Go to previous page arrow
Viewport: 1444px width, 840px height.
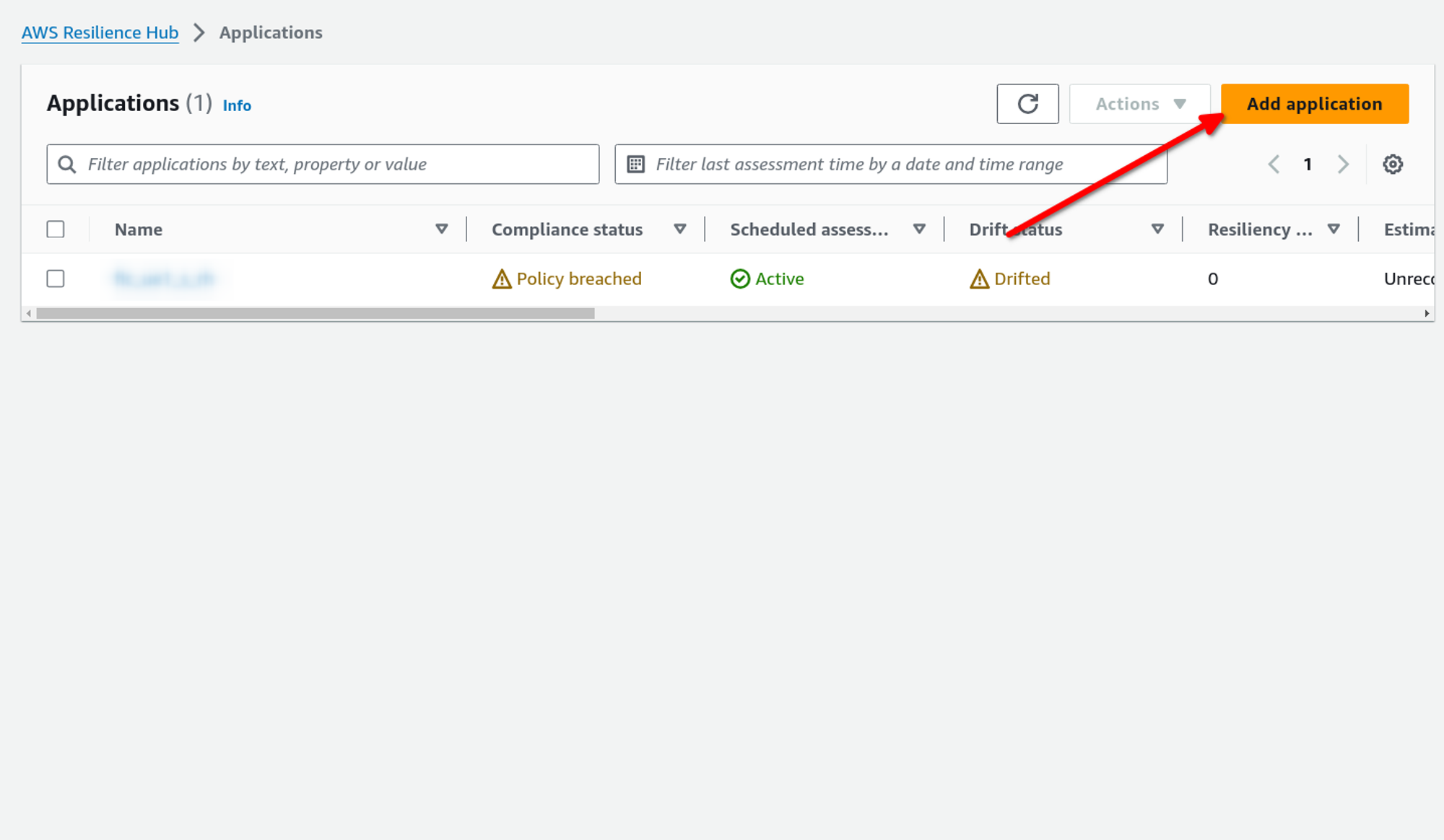click(1274, 165)
